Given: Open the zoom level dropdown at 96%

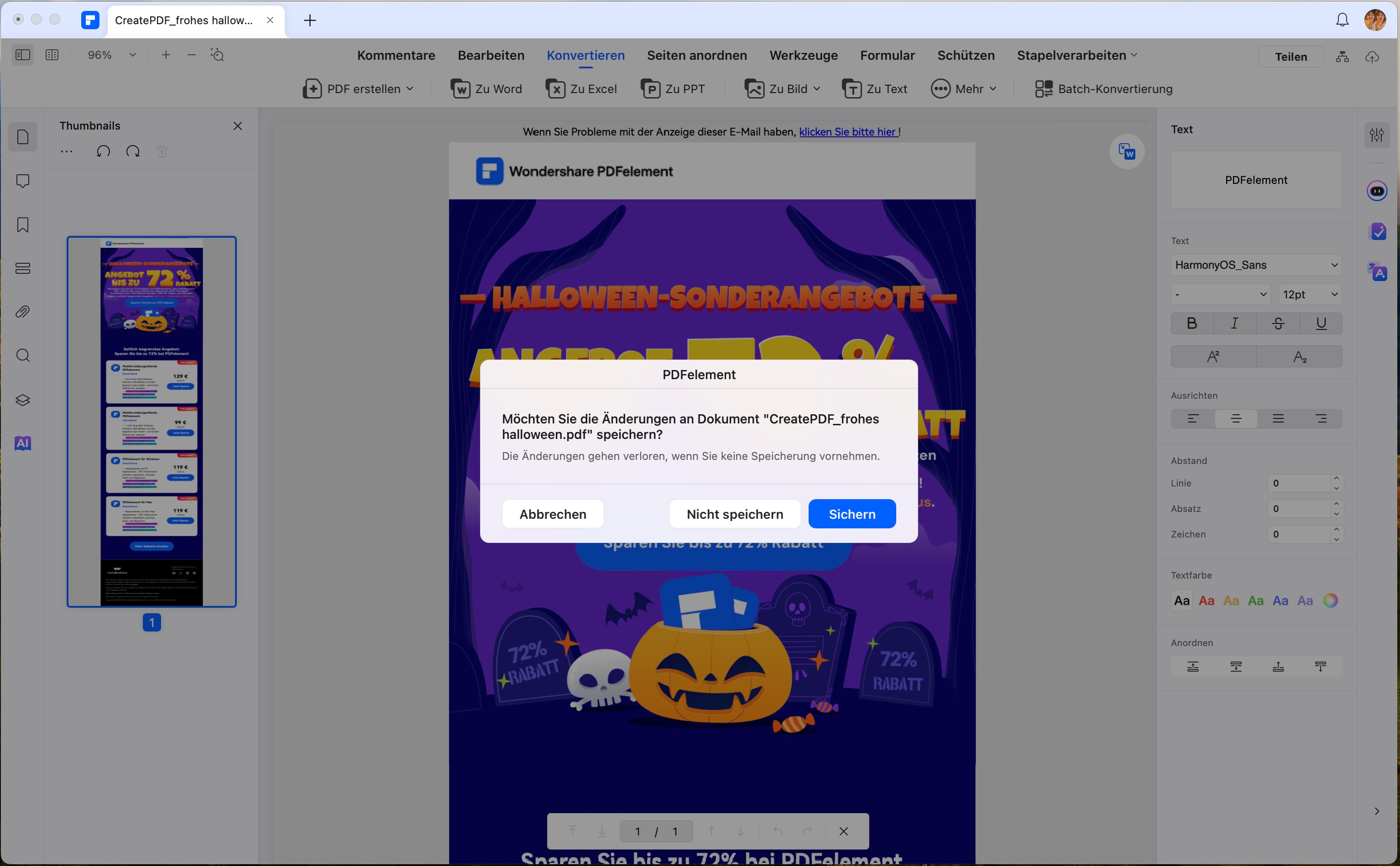Looking at the screenshot, I should 133,55.
